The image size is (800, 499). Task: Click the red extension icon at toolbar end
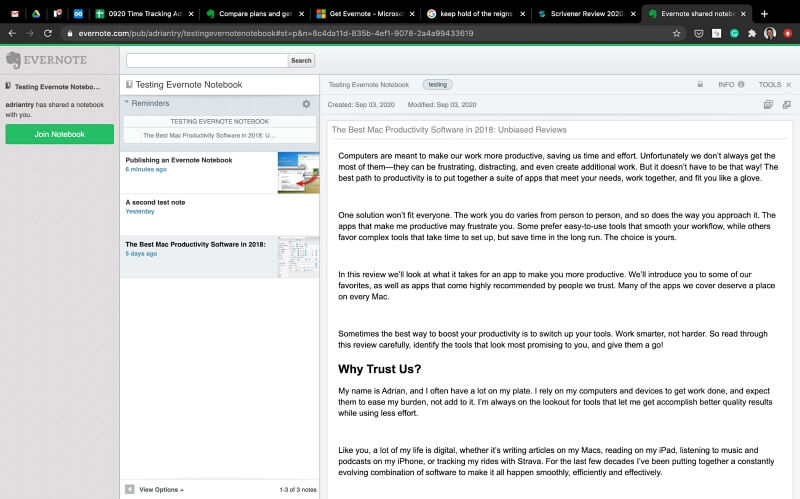[788, 33]
